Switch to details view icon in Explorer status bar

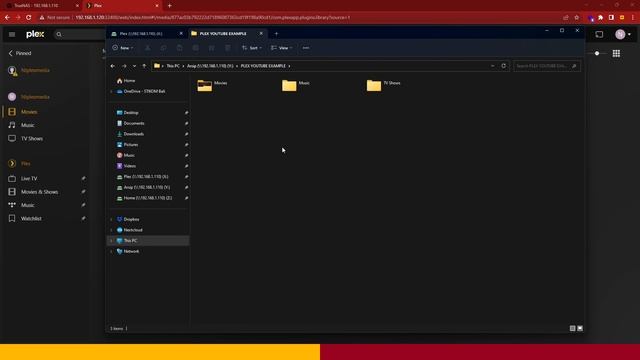pos(572,328)
